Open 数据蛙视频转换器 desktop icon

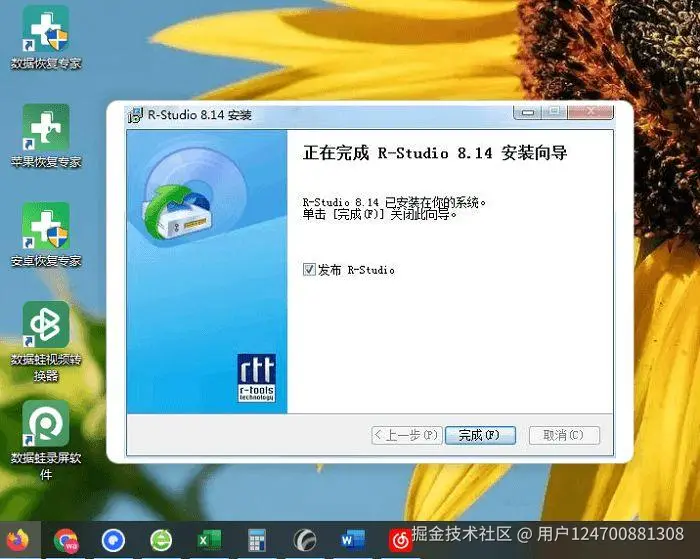[x=46, y=342]
